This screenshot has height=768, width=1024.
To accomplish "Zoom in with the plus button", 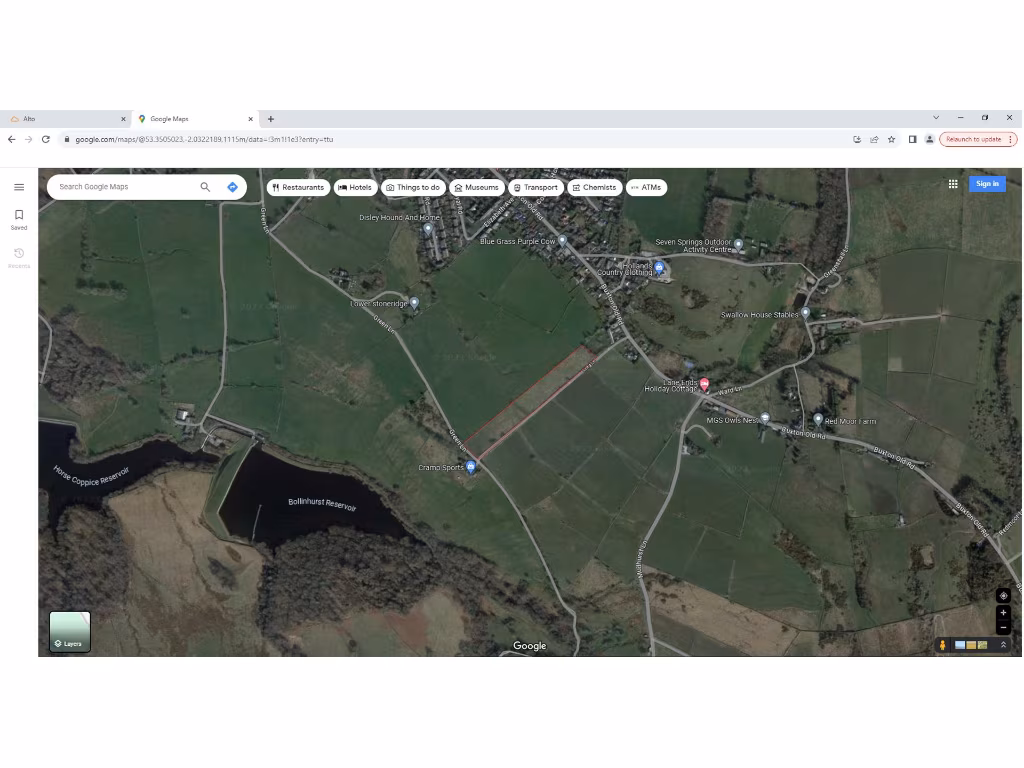I will click(1003, 612).
